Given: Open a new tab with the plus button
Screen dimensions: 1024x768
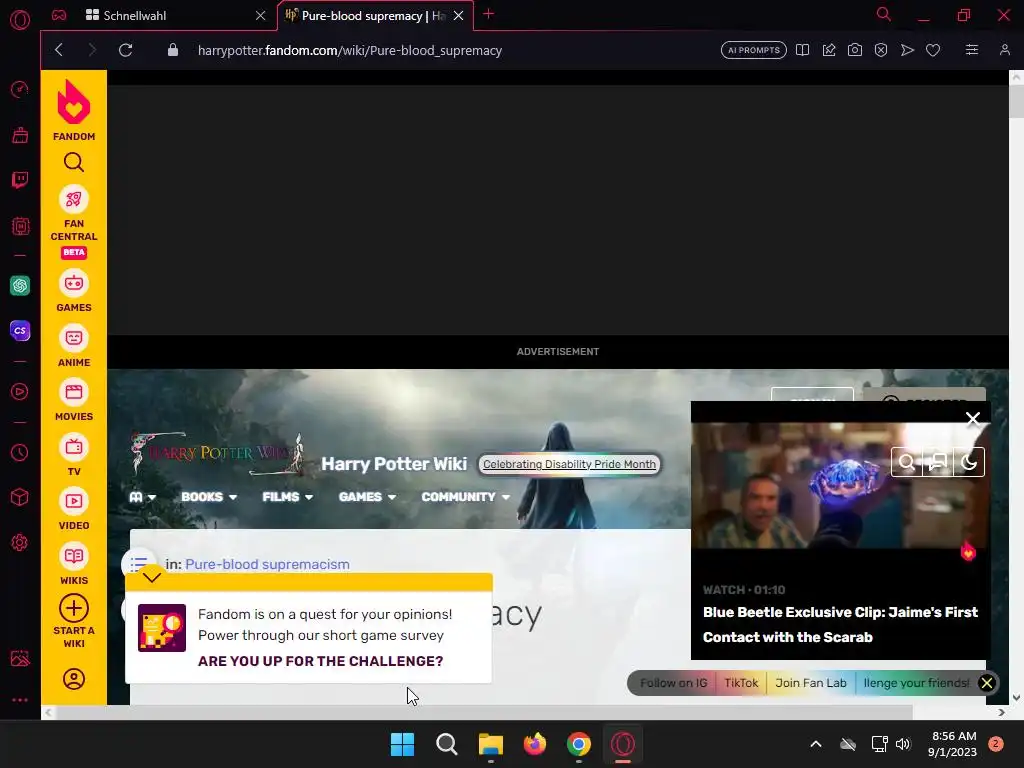Looking at the screenshot, I should [x=488, y=14].
